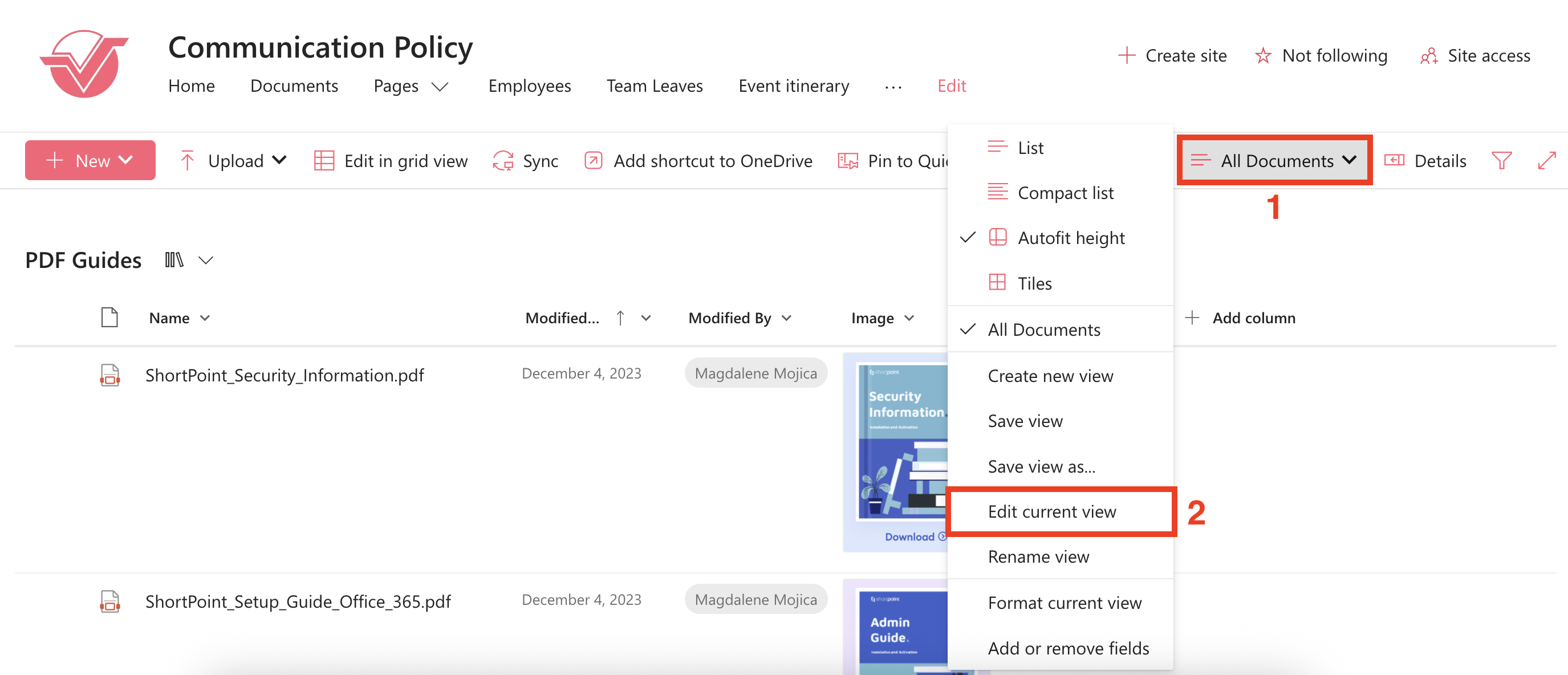Choose Edit current view menu item
This screenshot has width=1568, height=675.
1052,512
